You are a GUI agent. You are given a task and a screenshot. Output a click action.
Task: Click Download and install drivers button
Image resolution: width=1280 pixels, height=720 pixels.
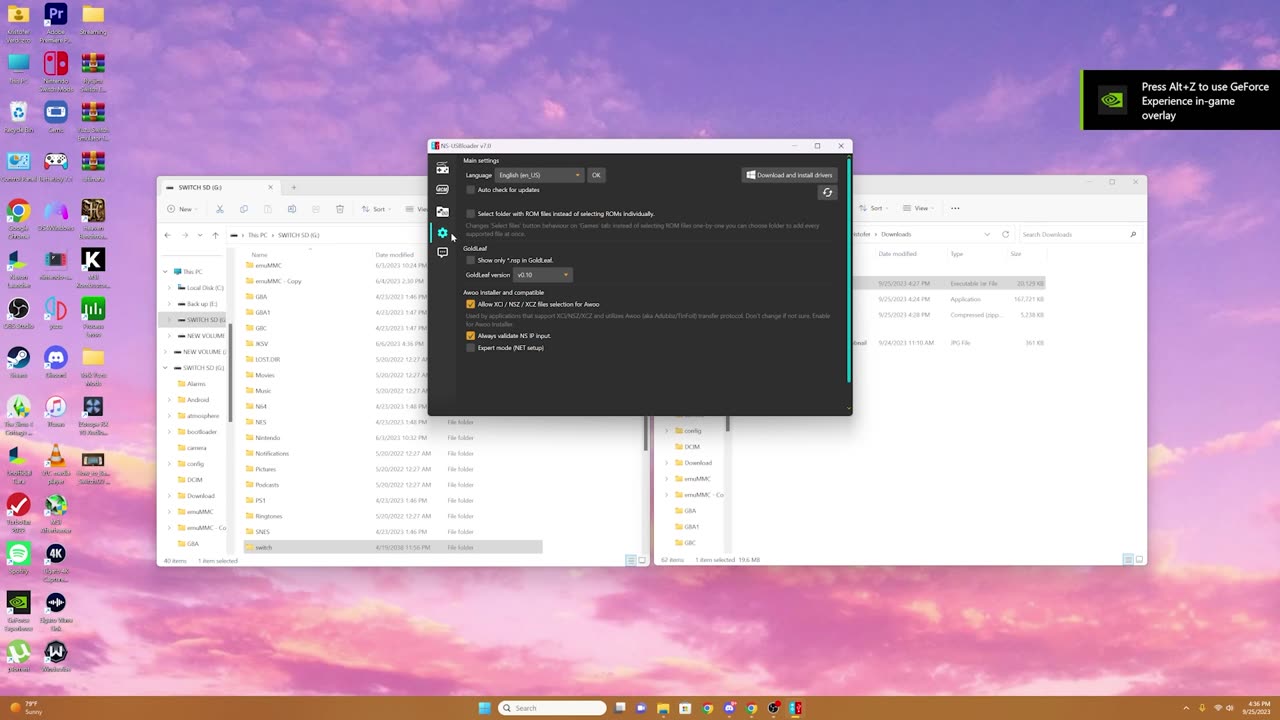[789, 175]
